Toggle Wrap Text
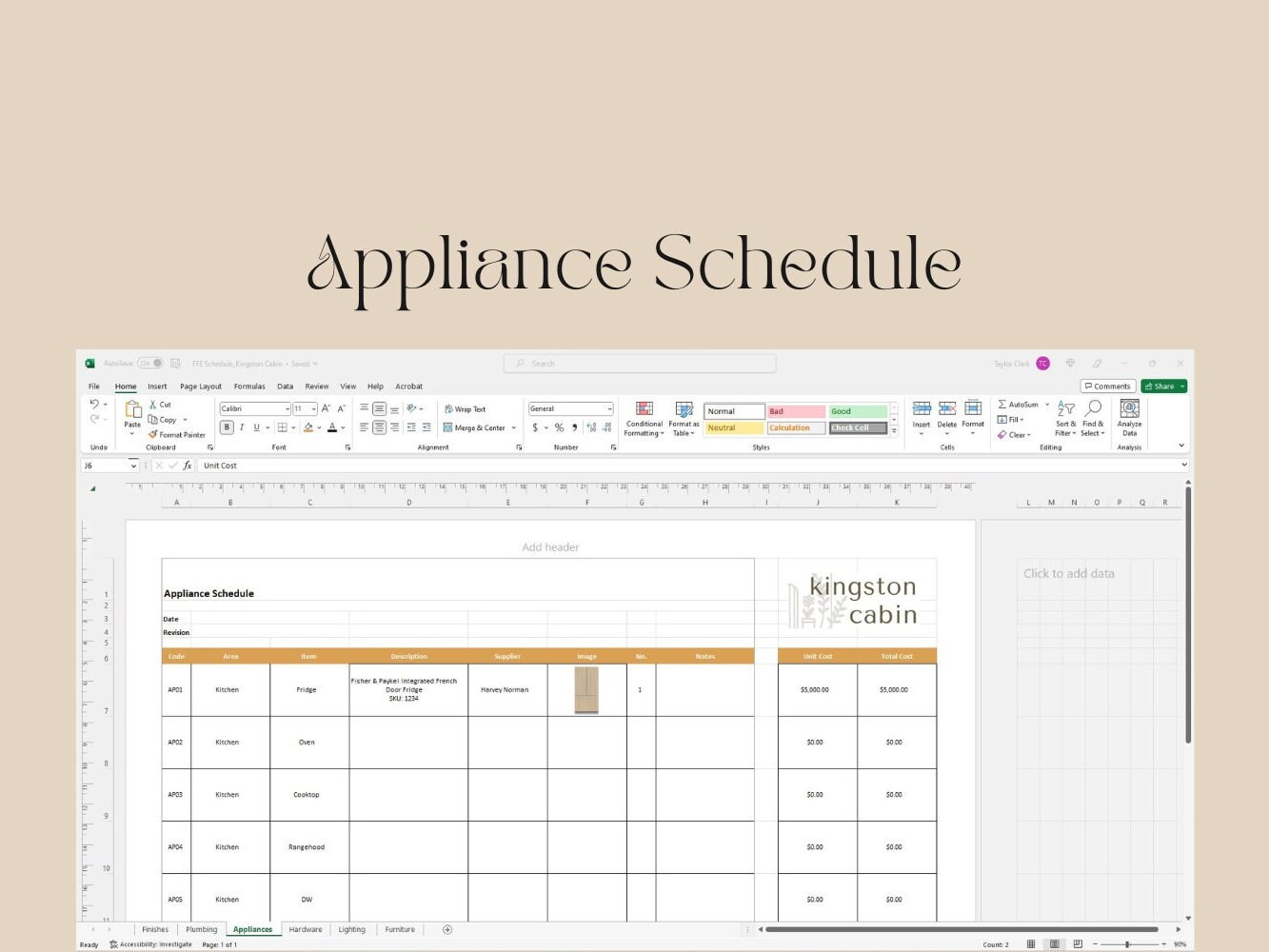 coord(465,409)
